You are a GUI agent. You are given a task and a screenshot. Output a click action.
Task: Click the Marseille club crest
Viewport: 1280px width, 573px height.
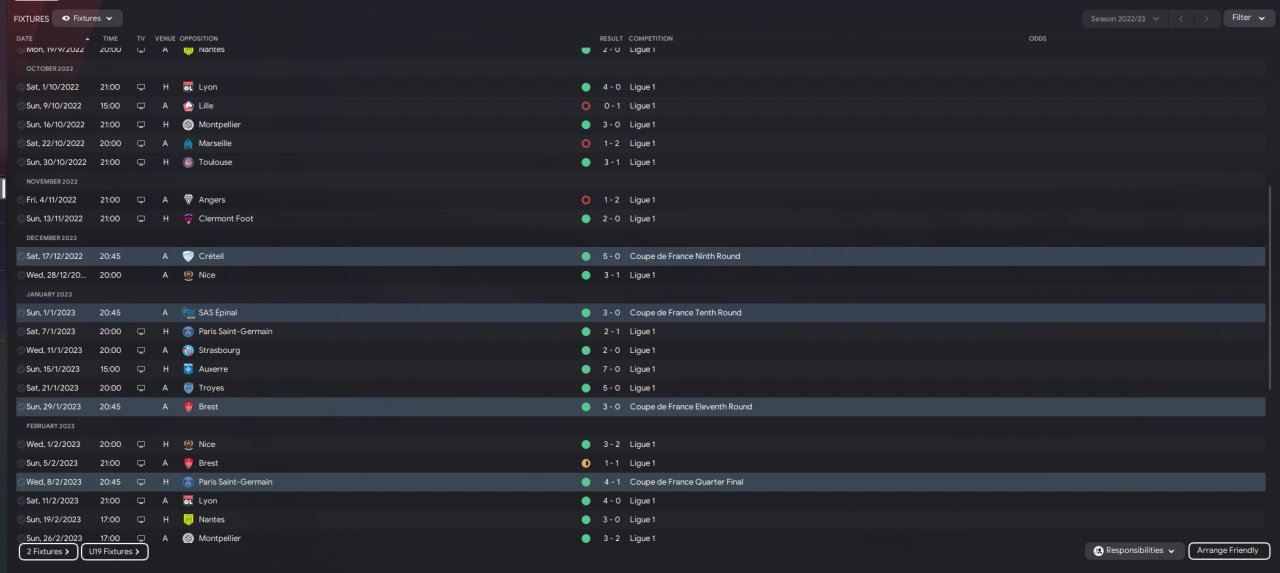(188, 143)
